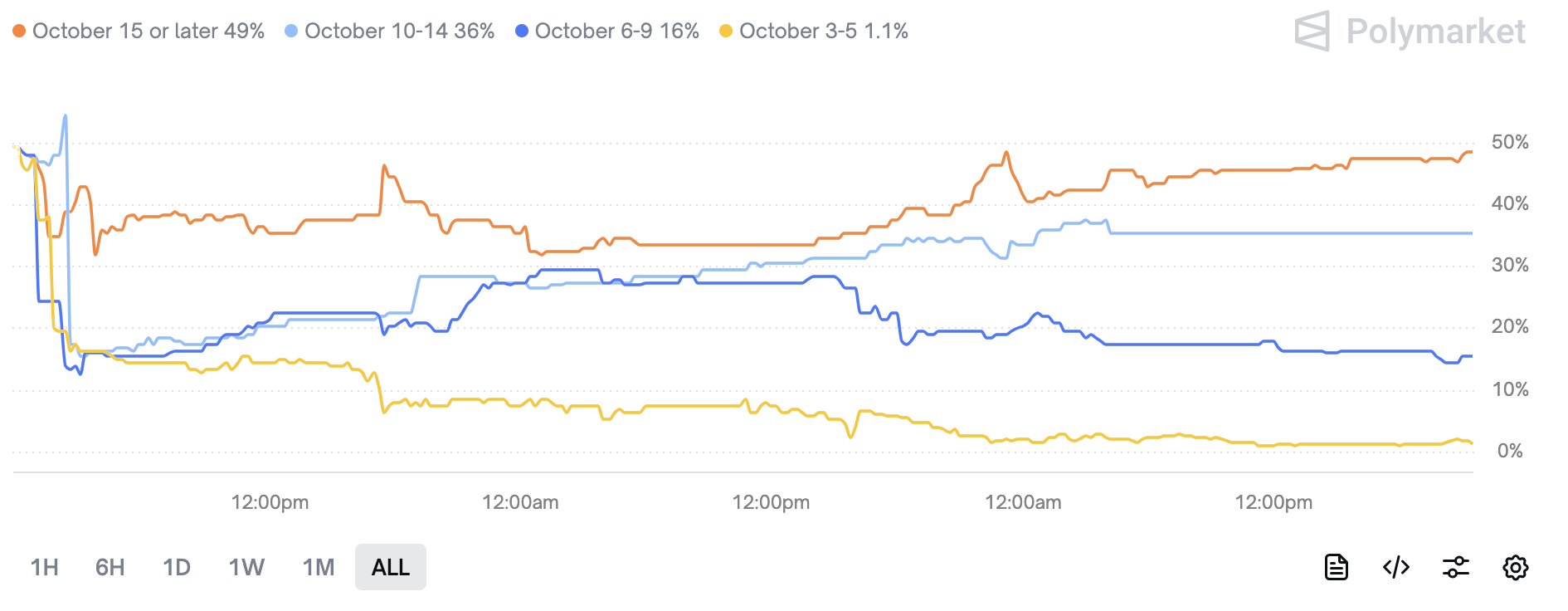The width and height of the screenshot is (1568, 611).
Task: Toggle the October 10-14 series visibility
Action: pos(398,31)
